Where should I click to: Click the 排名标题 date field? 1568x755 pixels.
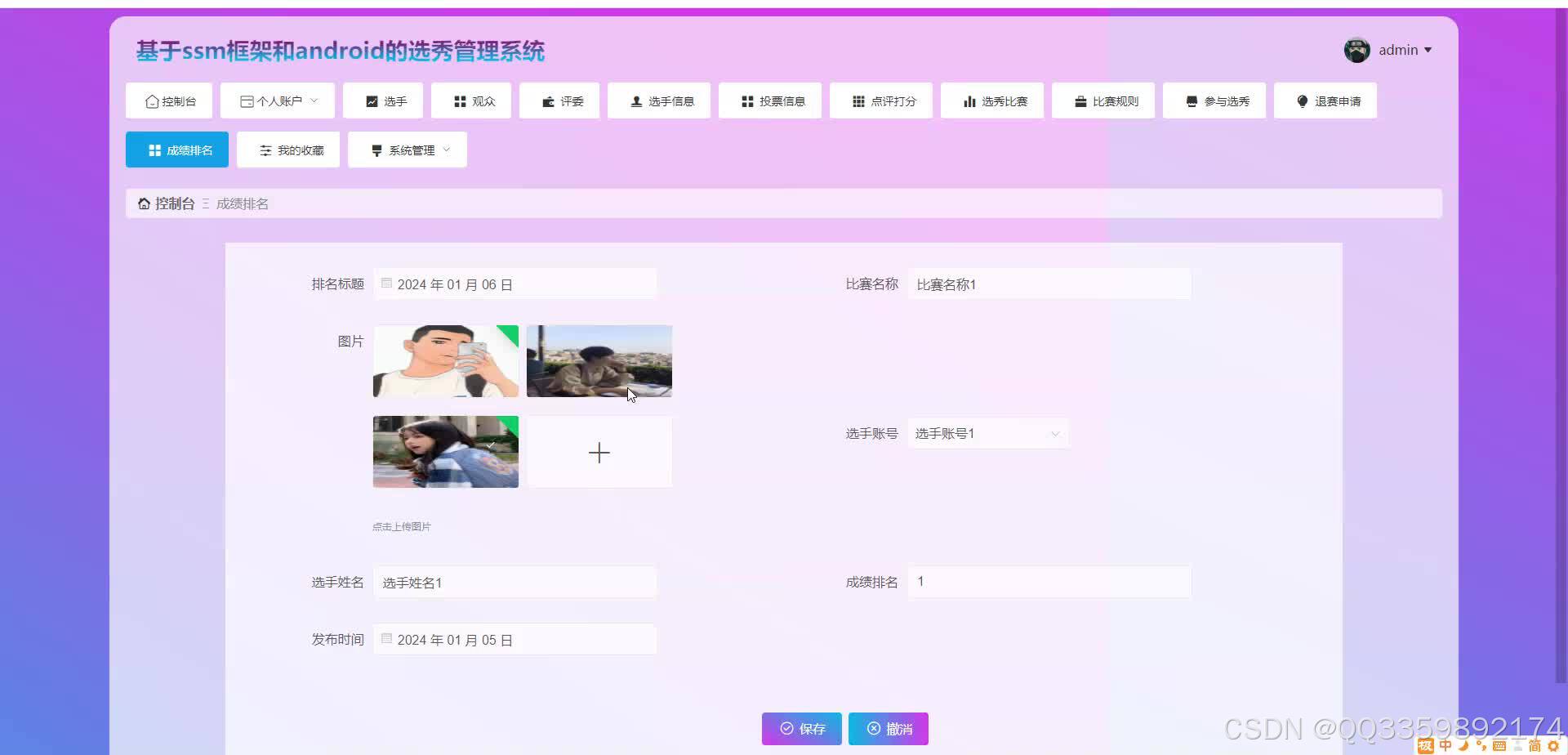pyautogui.click(x=515, y=284)
